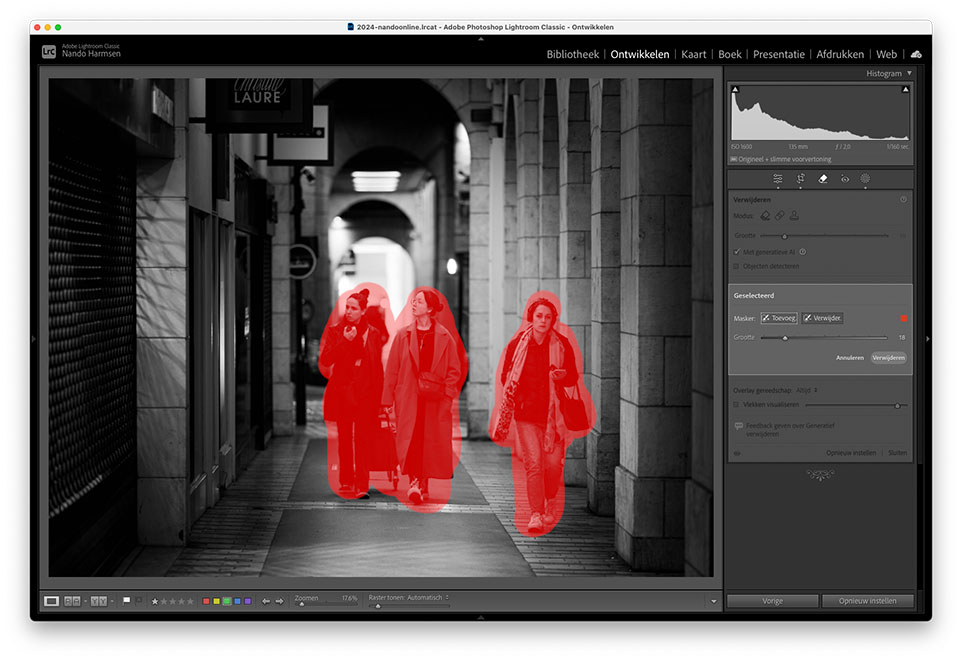
Task: Toggle highlight clipping indicator in histogram
Action: tap(905, 89)
